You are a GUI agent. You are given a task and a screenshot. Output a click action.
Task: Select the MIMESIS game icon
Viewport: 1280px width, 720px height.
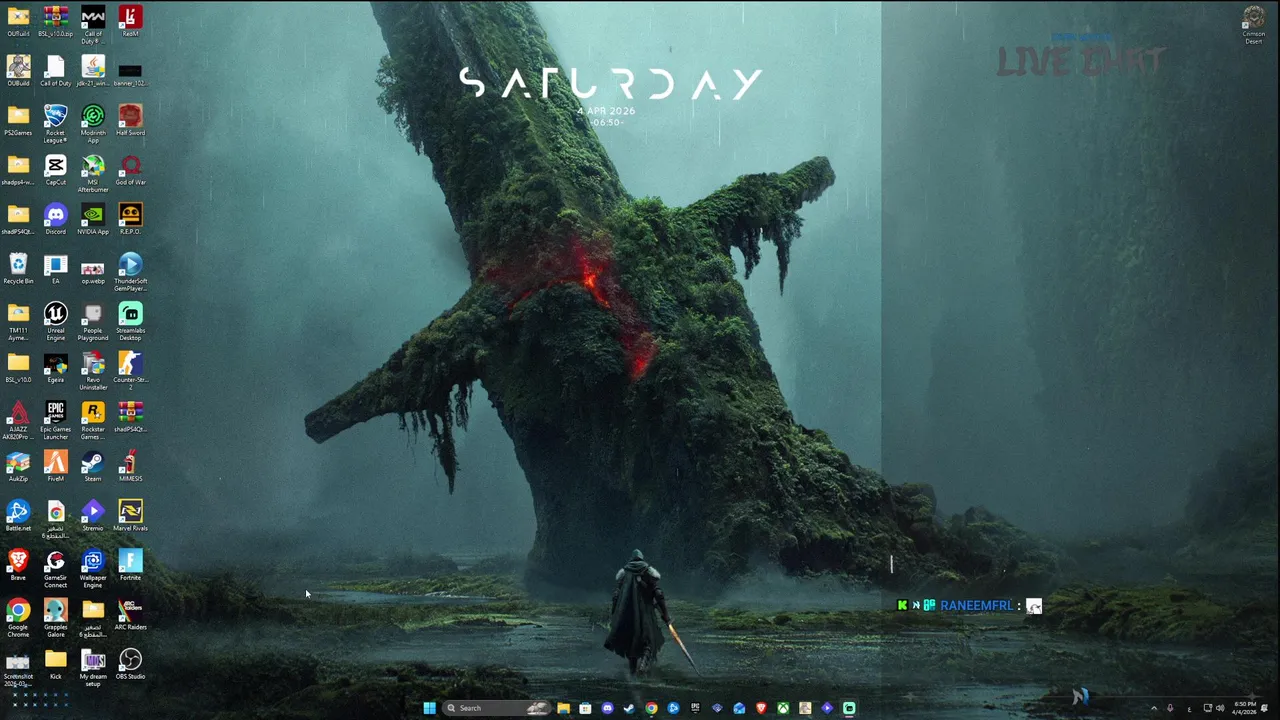(130, 467)
